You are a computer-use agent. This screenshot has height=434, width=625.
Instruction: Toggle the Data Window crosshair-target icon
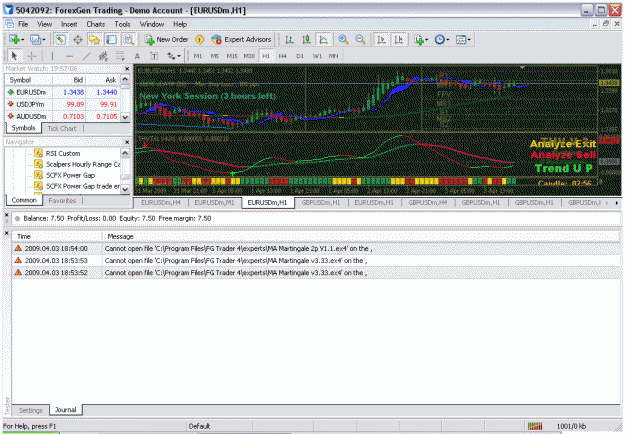[77, 39]
